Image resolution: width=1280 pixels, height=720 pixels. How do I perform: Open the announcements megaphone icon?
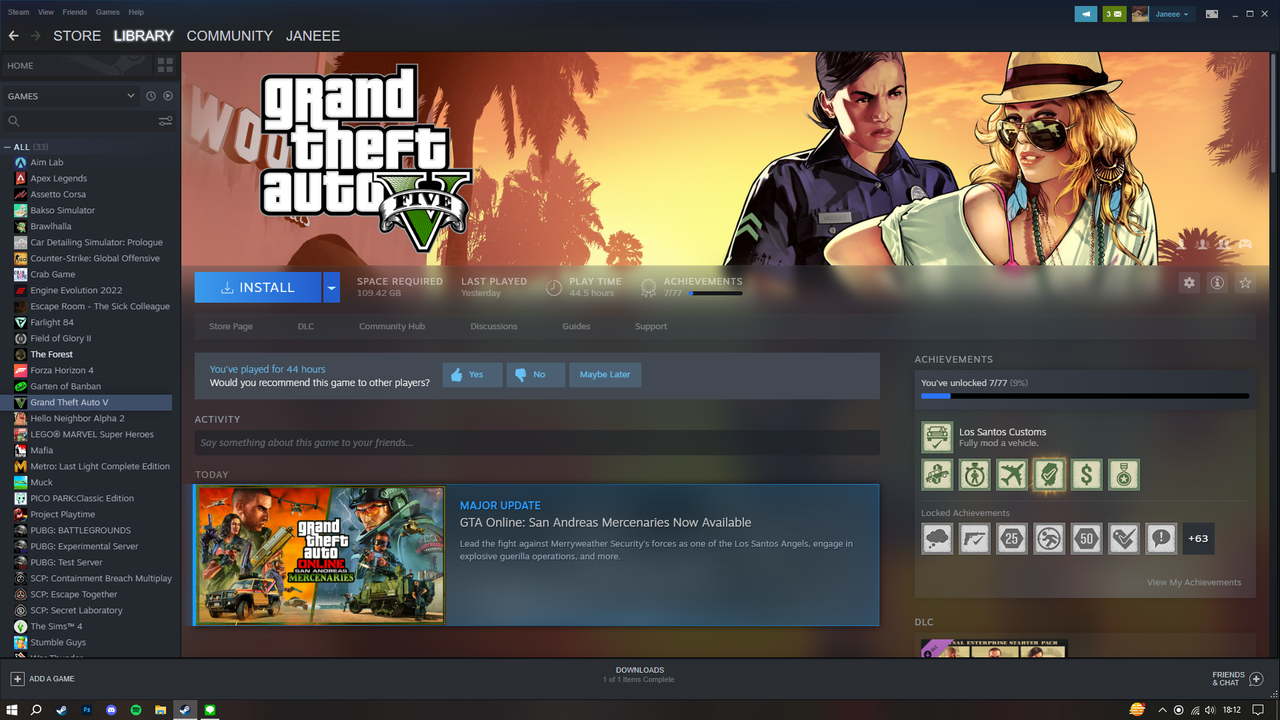click(1085, 14)
